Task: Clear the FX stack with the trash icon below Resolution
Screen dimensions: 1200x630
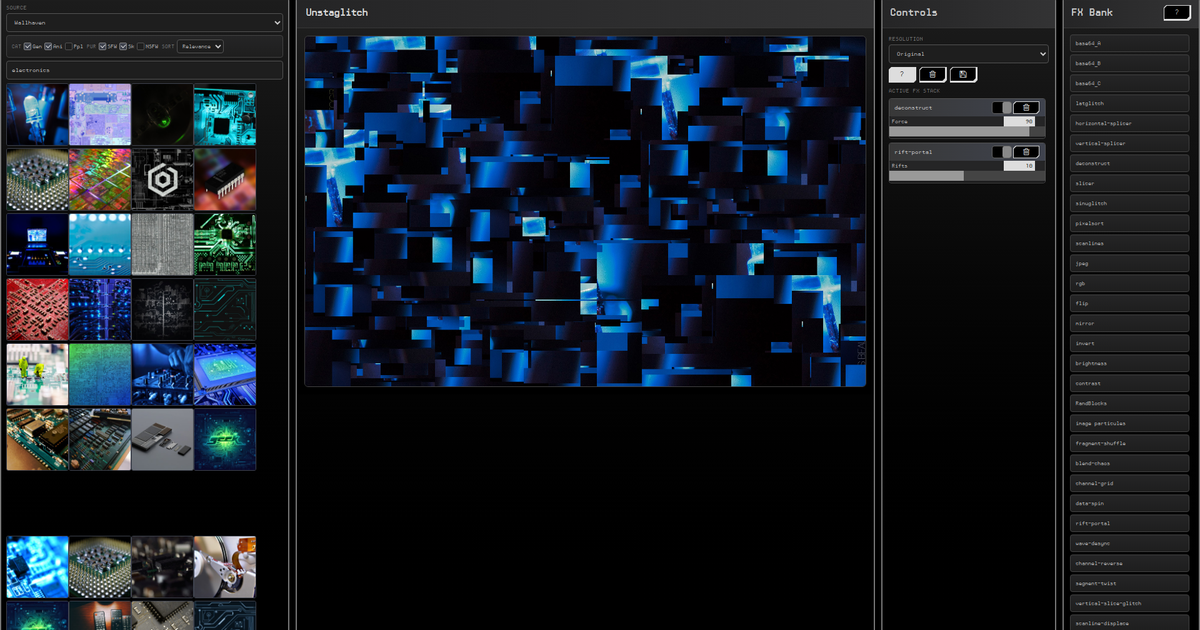Action: point(932,74)
